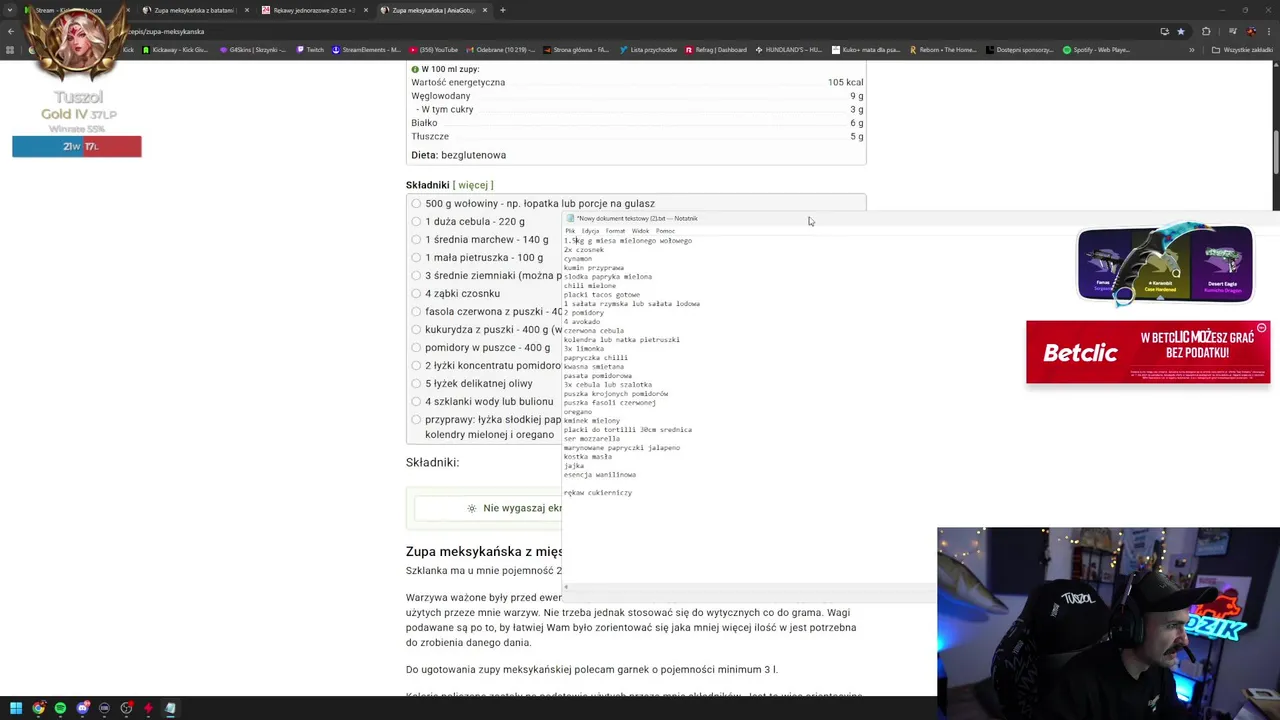1280x720 pixels.
Task: Open the Betclic ad banner
Action: (1148, 352)
